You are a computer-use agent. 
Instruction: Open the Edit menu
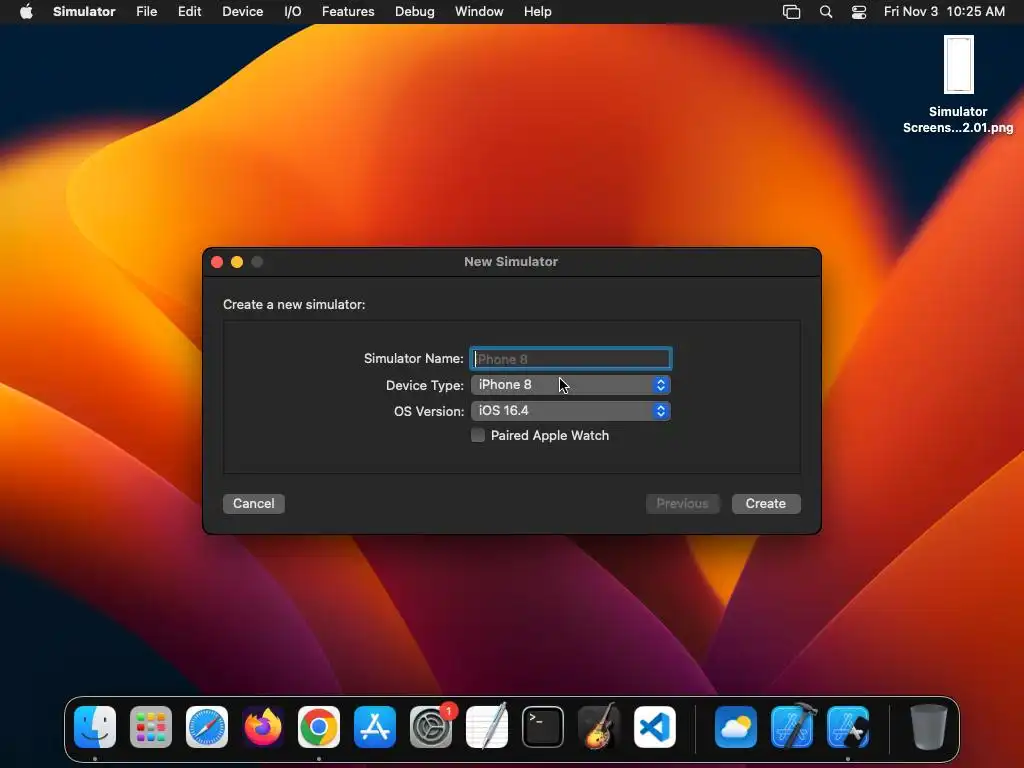point(189,12)
